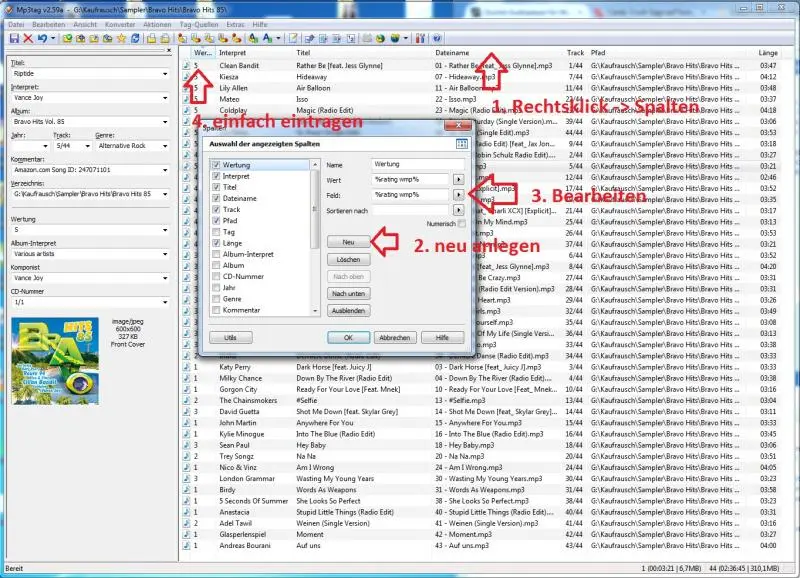This screenshot has width=800, height=578.
Task: Click the red Remove tag toolbar icon
Action: click(x=28, y=40)
